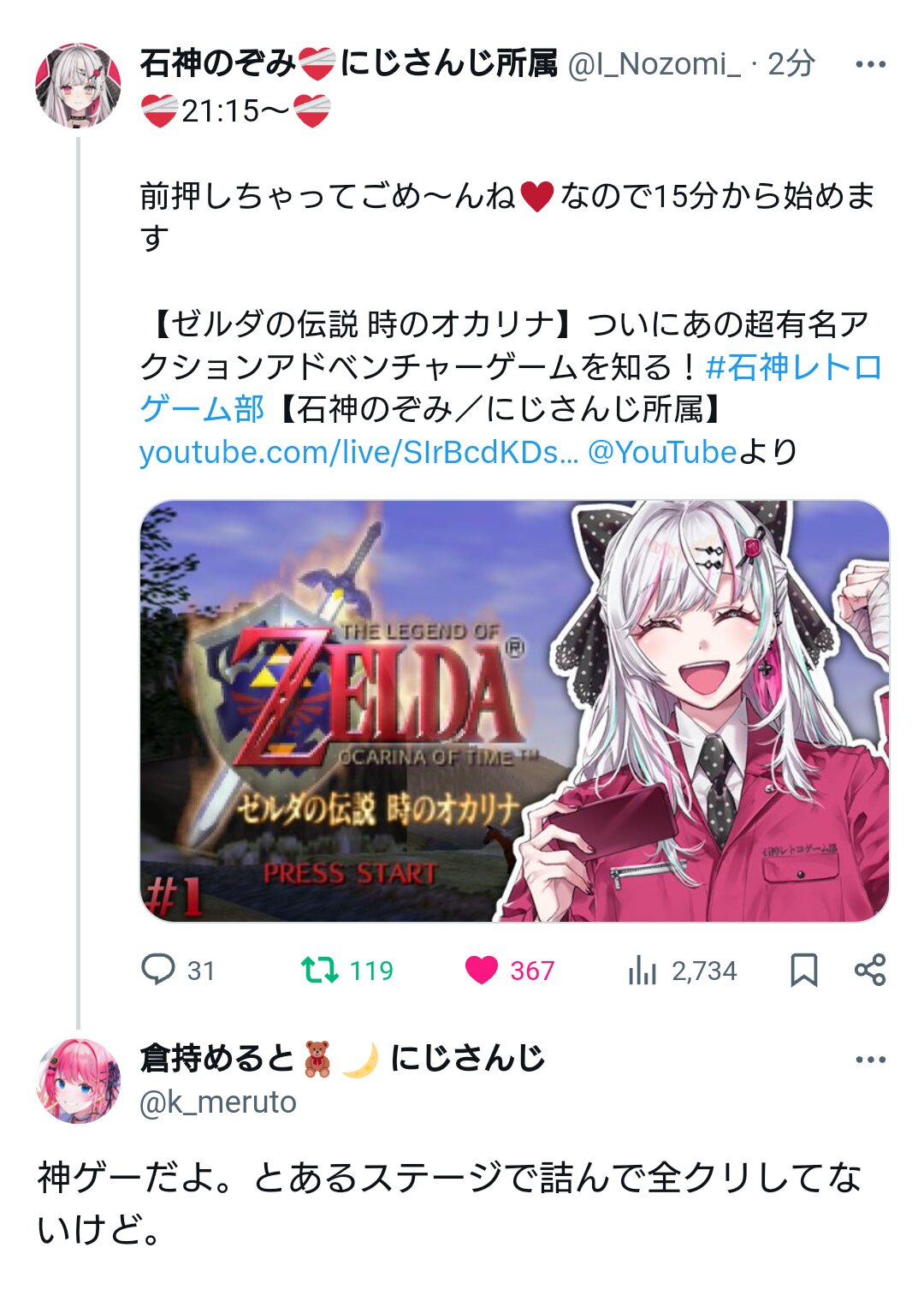Viewport: 924px width, 1289px height.
Task: Bookmark the Zelda stream tweet
Action: click(803, 970)
